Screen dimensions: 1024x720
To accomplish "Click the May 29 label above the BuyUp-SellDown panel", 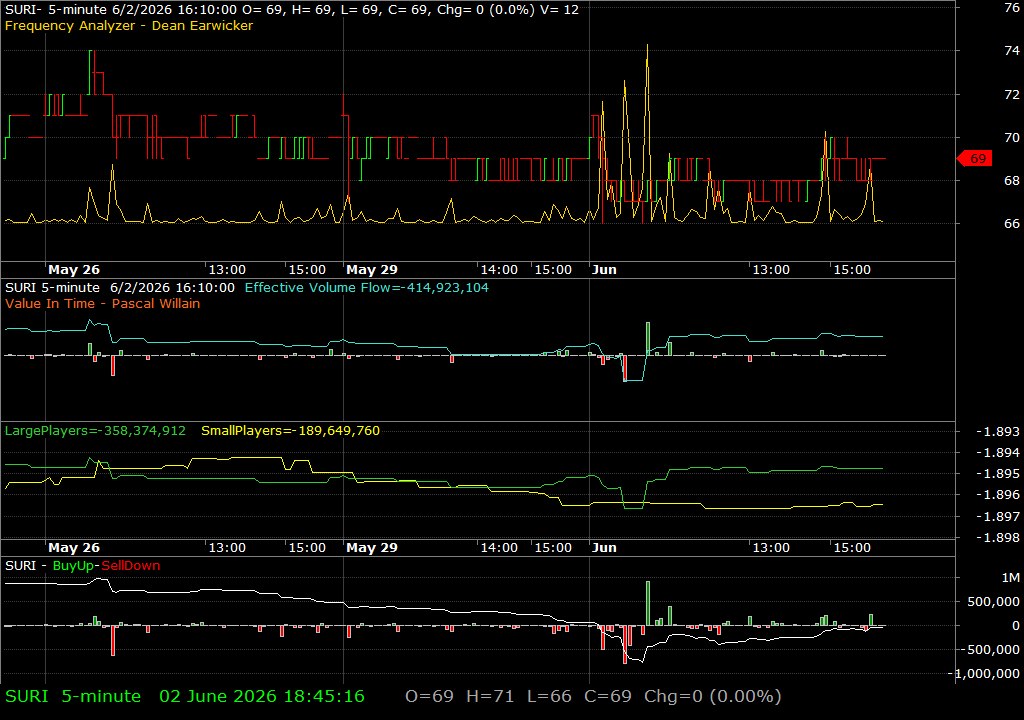I will click(x=372, y=548).
